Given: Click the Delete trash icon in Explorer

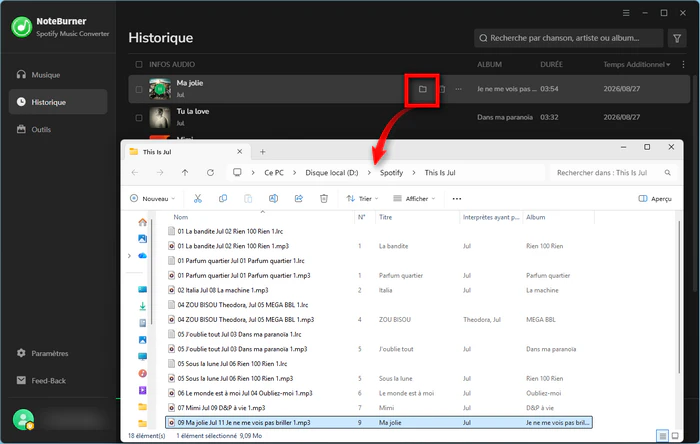Looking at the screenshot, I should pos(324,199).
